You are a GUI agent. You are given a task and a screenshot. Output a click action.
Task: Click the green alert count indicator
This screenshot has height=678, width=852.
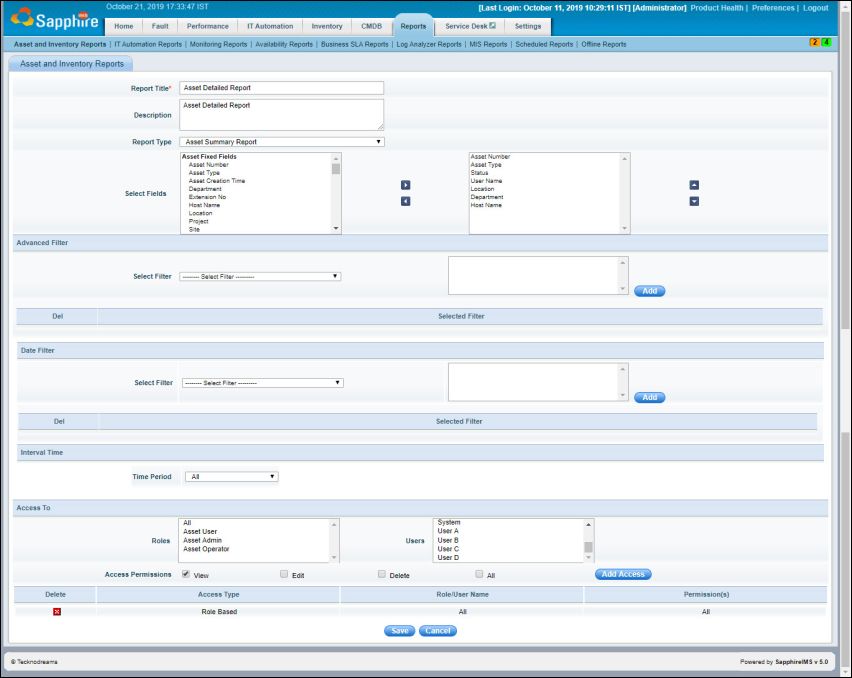coord(826,42)
